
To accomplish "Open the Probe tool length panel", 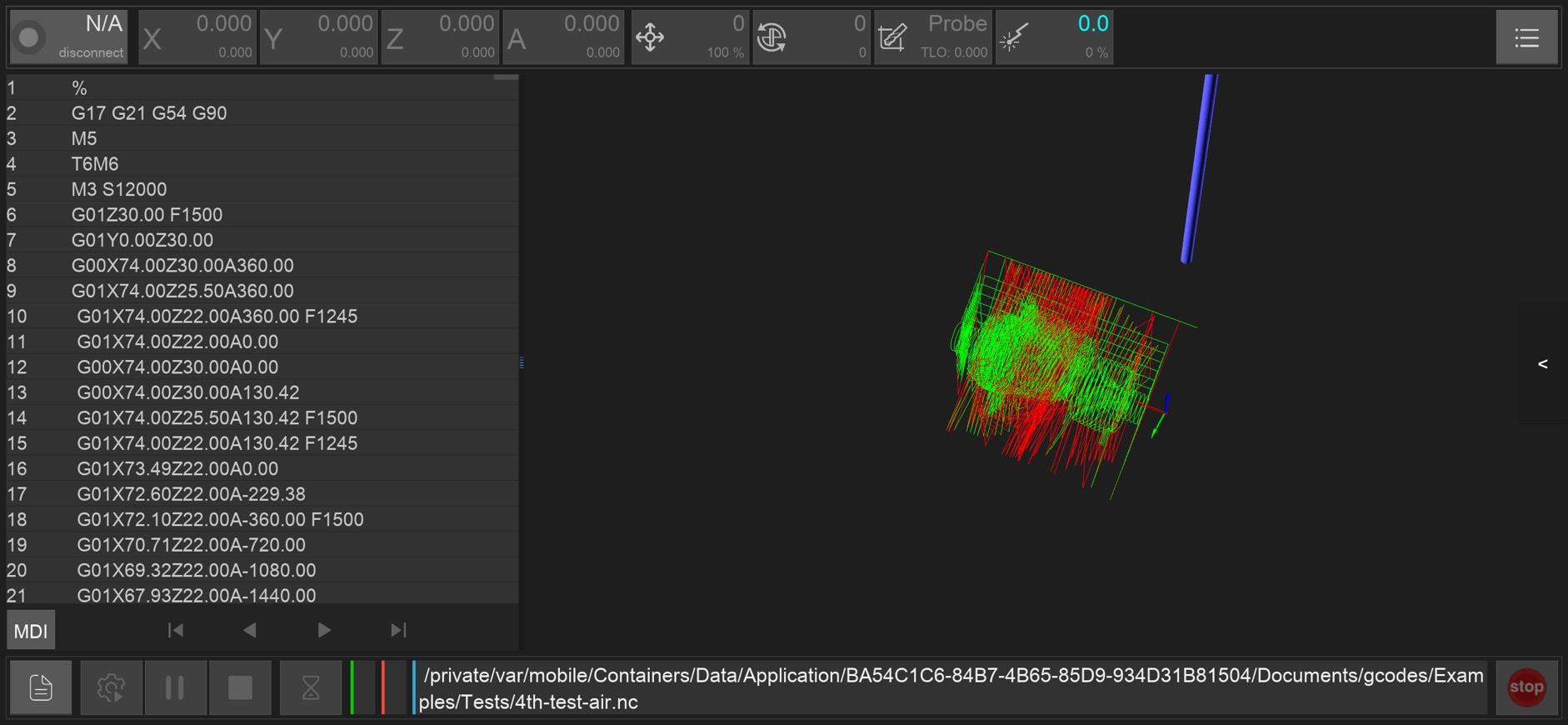I will click(x=932, y=37).
